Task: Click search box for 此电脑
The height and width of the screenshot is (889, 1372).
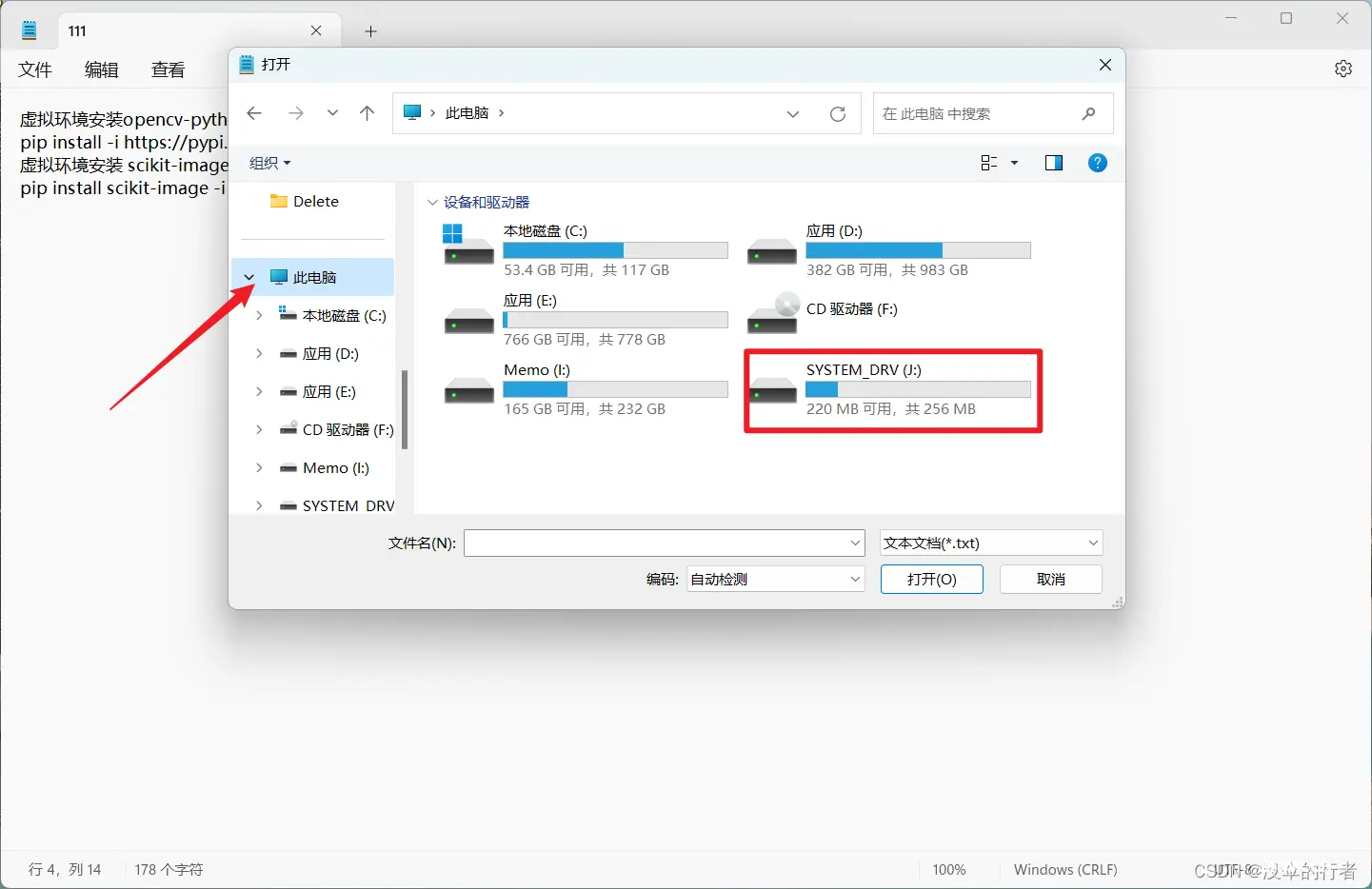Action: 993,113
